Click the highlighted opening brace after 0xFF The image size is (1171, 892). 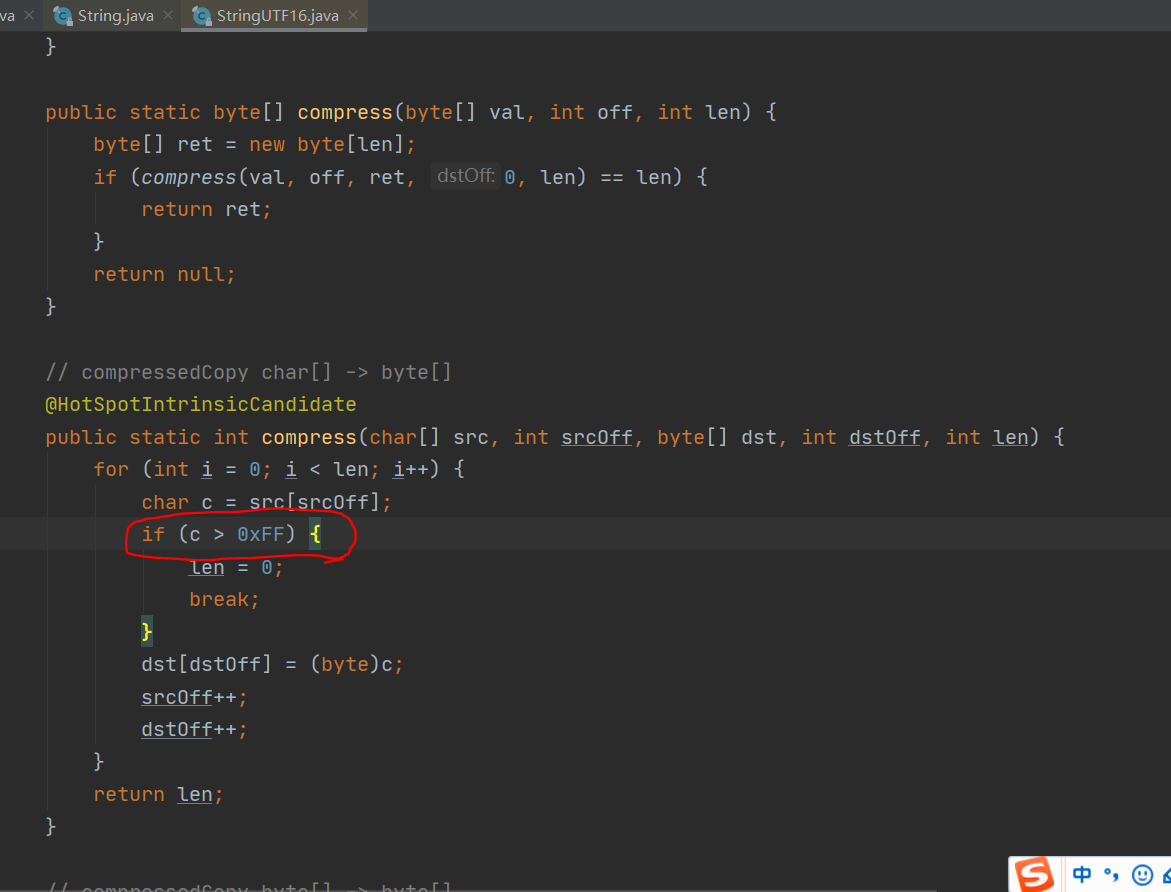click(x=315, y=534)
